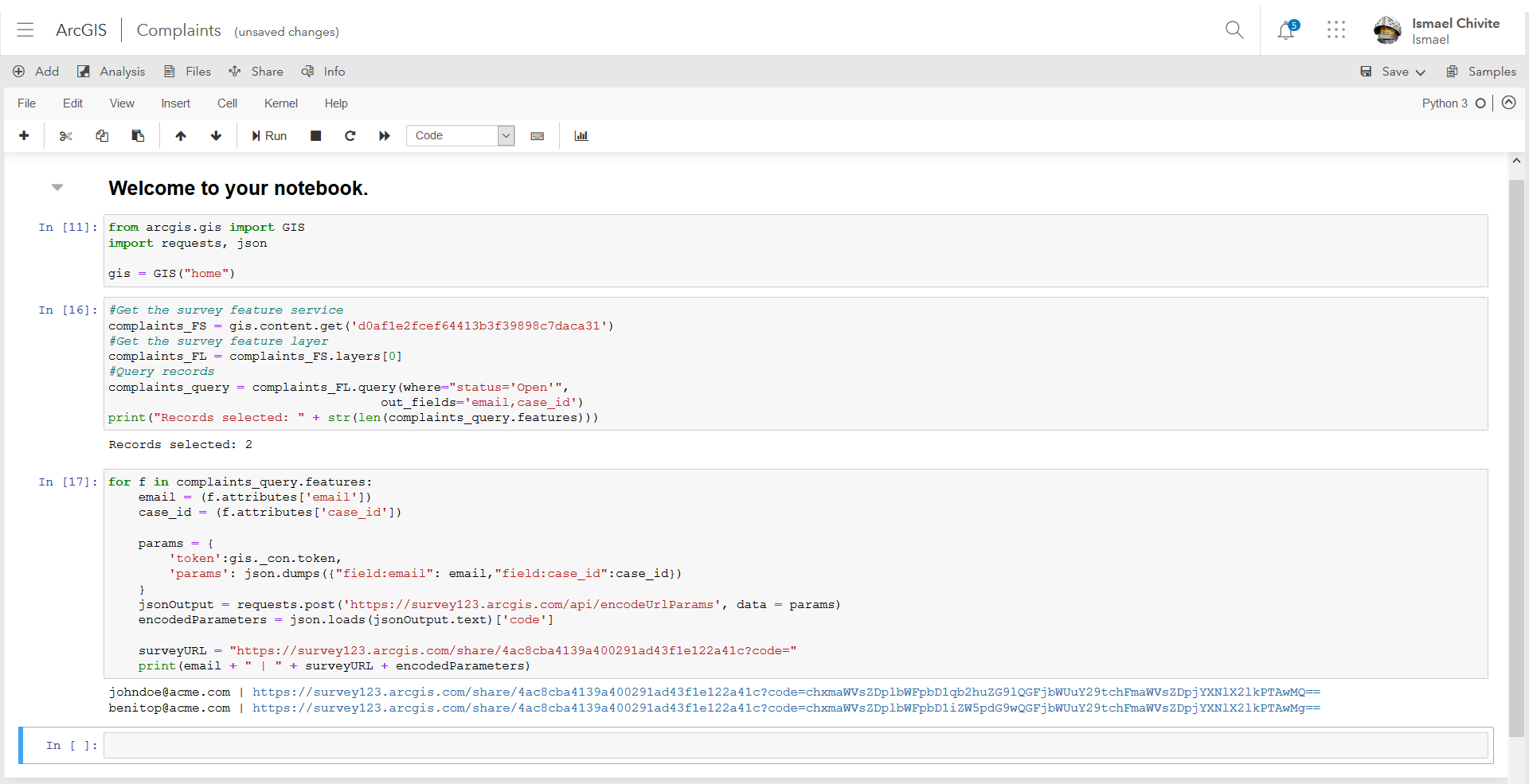Open the Files panel
1529x784 pixels.
(187, 72)
